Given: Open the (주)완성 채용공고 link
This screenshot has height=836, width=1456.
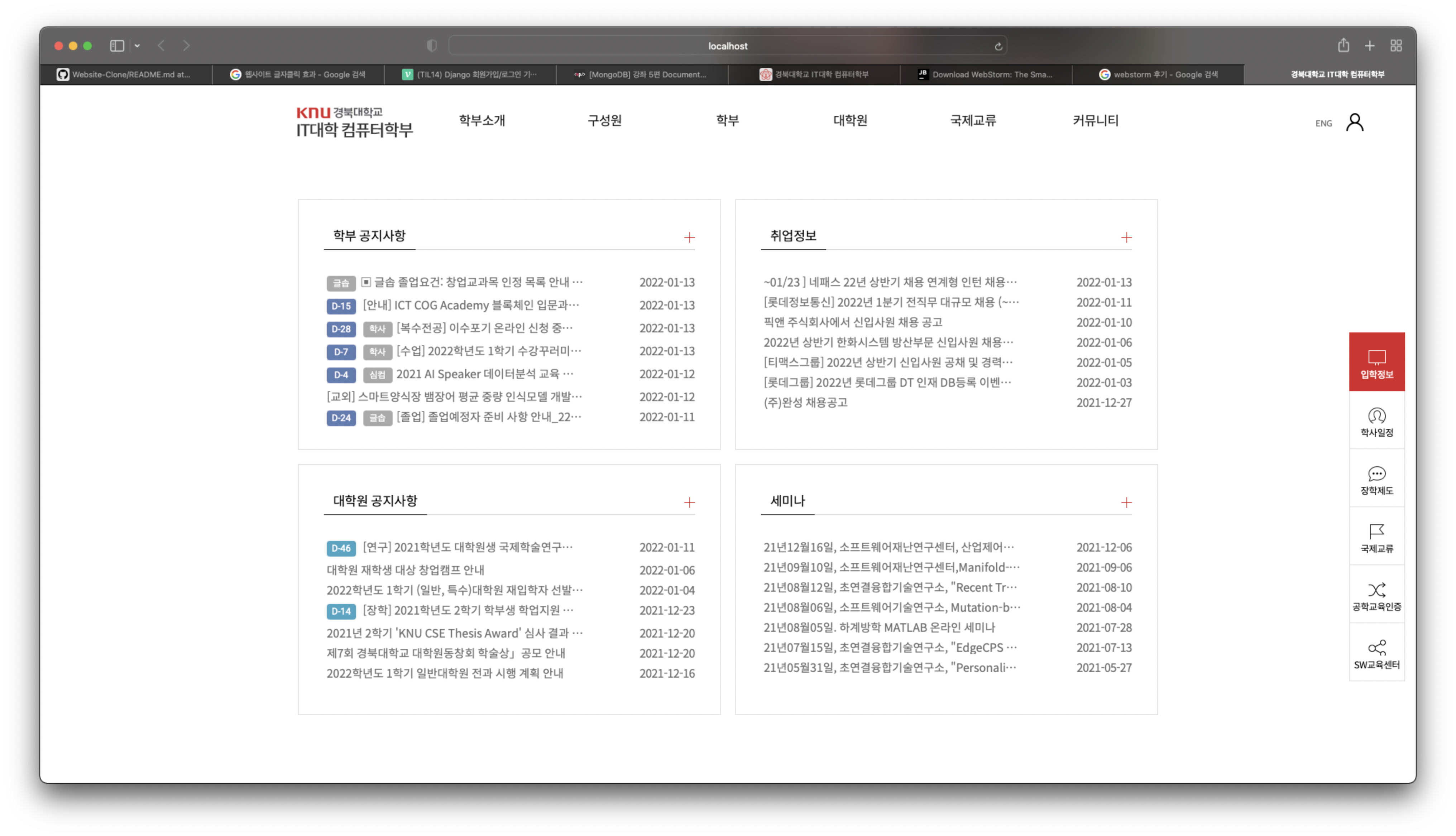Looking at the screenshot, I should tap(805, 403).
